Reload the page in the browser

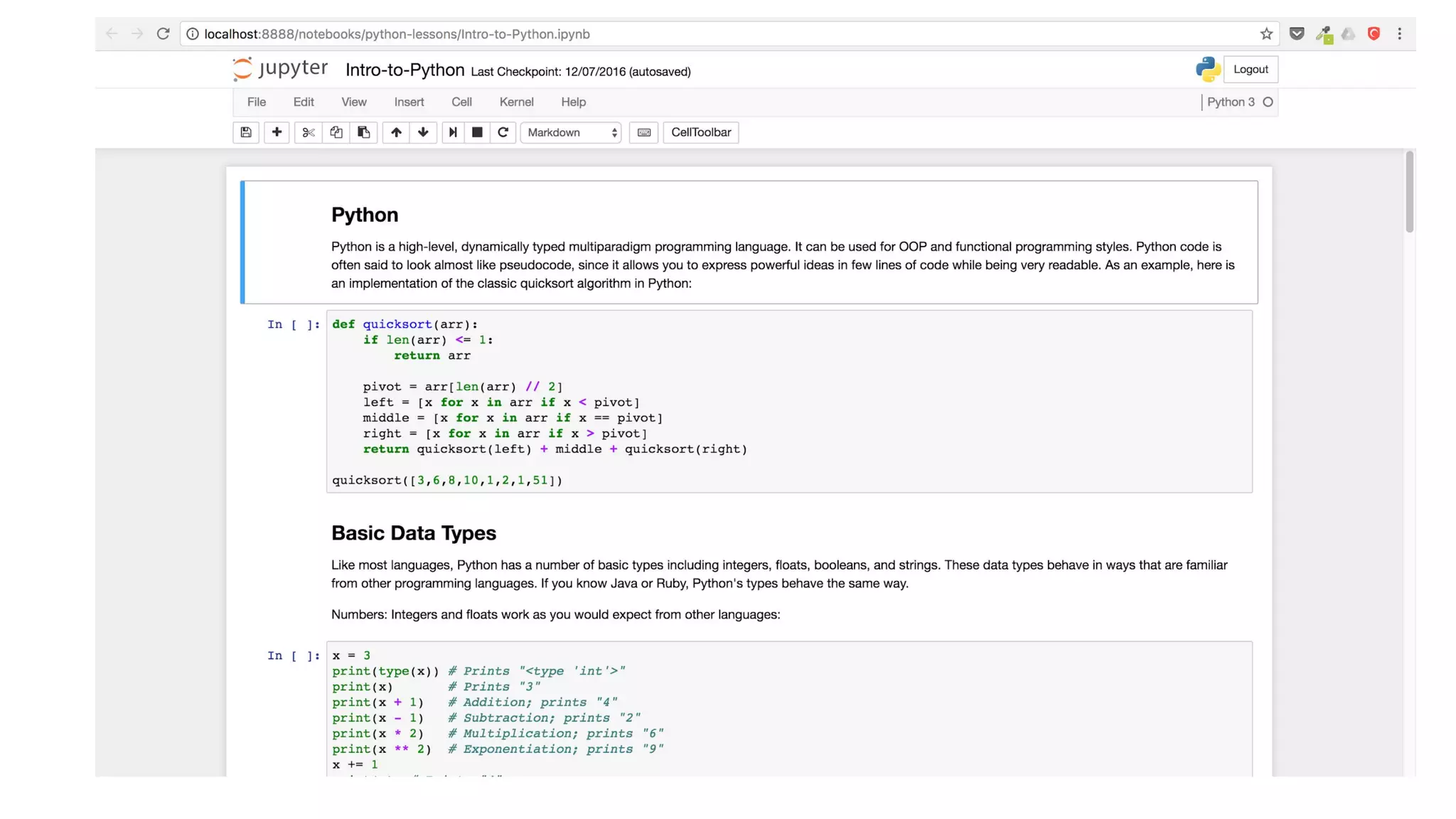tap(163, 33)
